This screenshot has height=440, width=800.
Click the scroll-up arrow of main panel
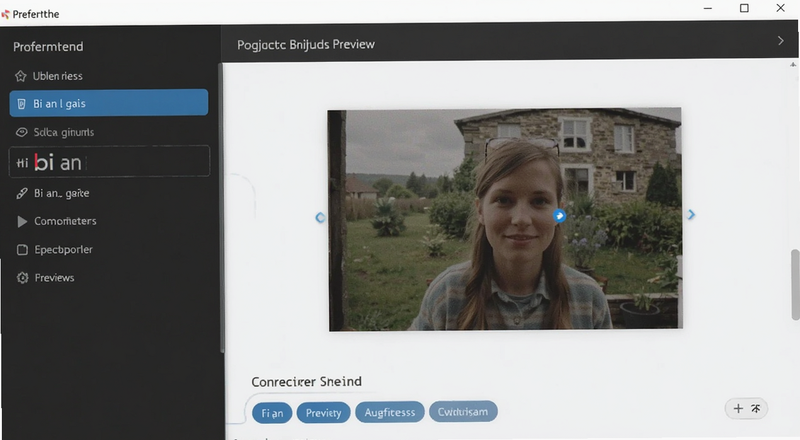(793, 65)
